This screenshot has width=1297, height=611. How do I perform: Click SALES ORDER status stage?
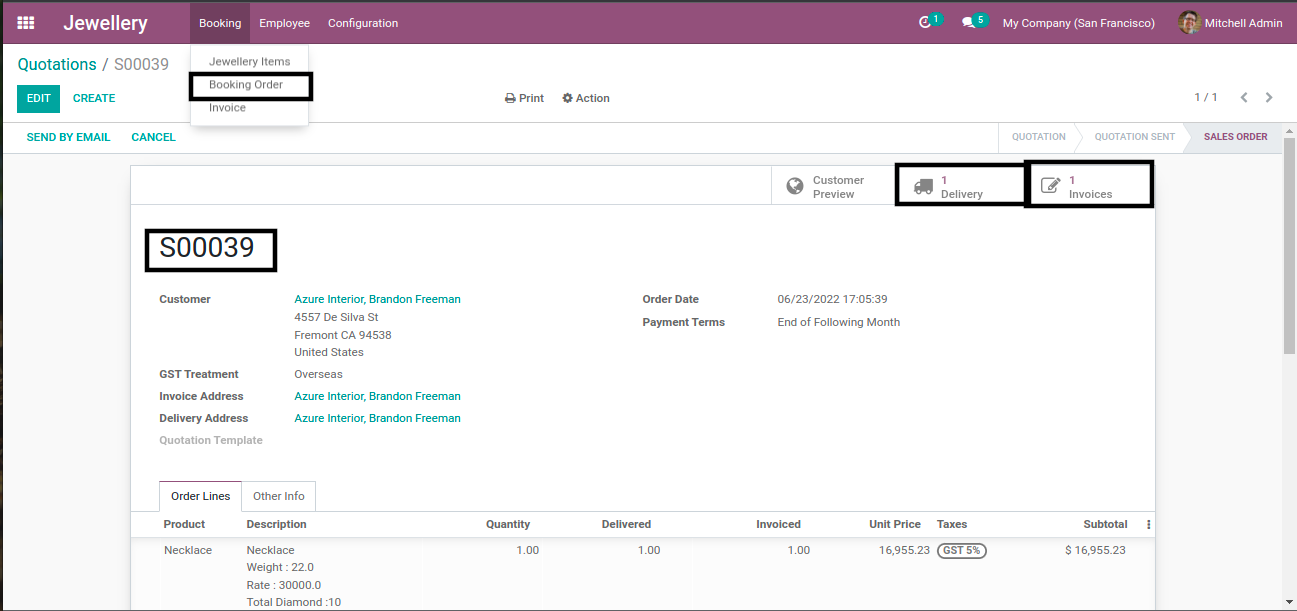pyautogui.click(x=1235, y=137)
